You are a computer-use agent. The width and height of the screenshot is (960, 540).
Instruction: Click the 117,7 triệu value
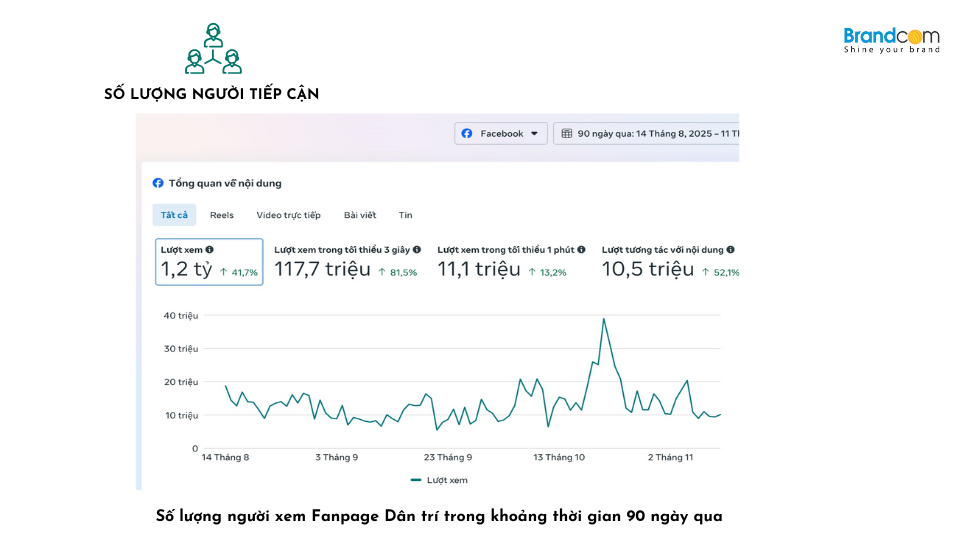coord(322,269)
